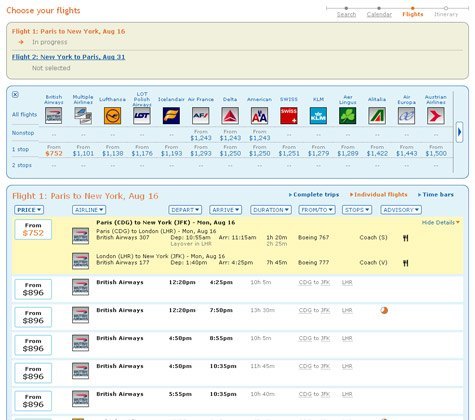
Task: Open the ARRIVE sort dropdown
Action: (x=226, y=210)
